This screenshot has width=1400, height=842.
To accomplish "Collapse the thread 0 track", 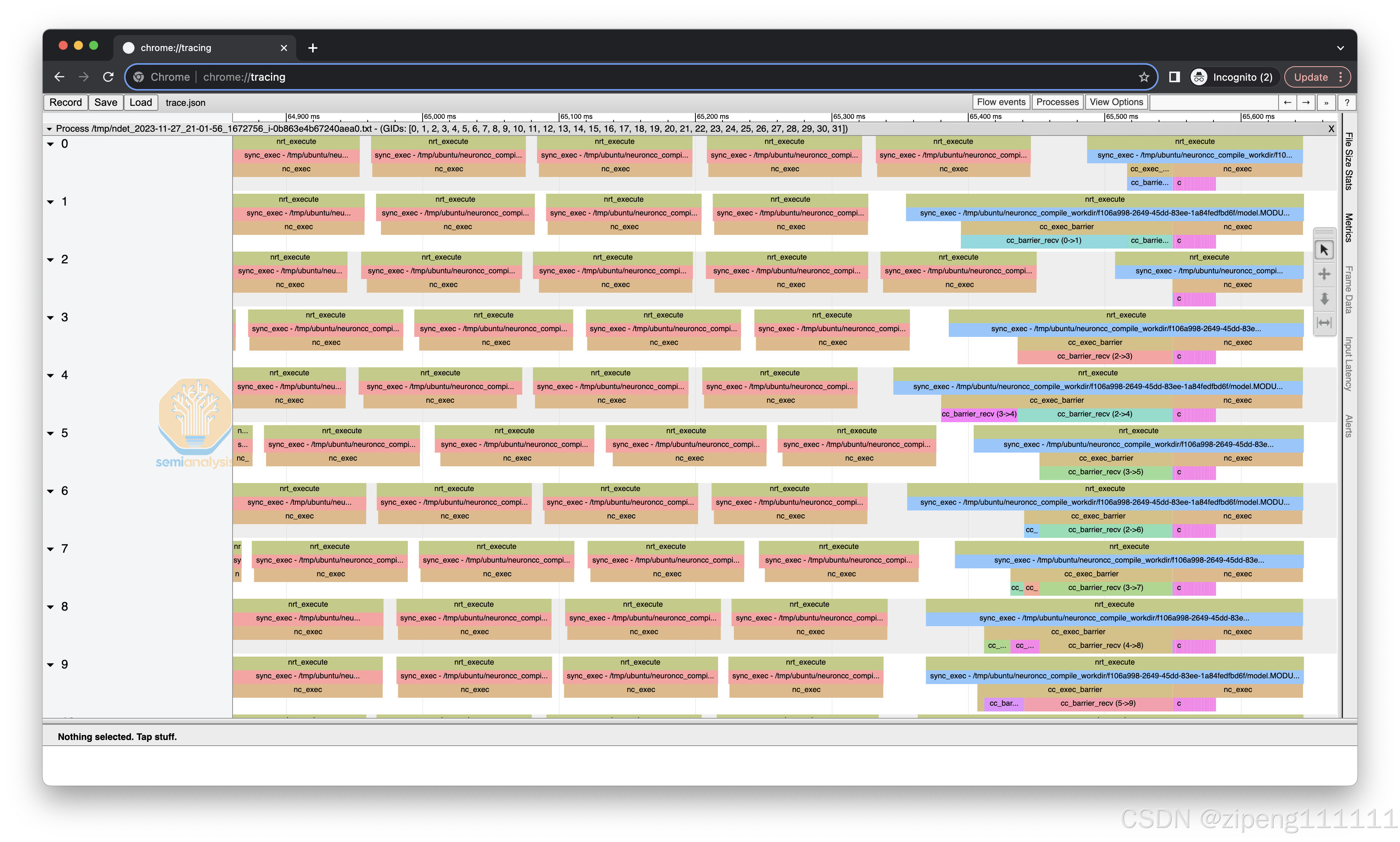I will [51, 144].
